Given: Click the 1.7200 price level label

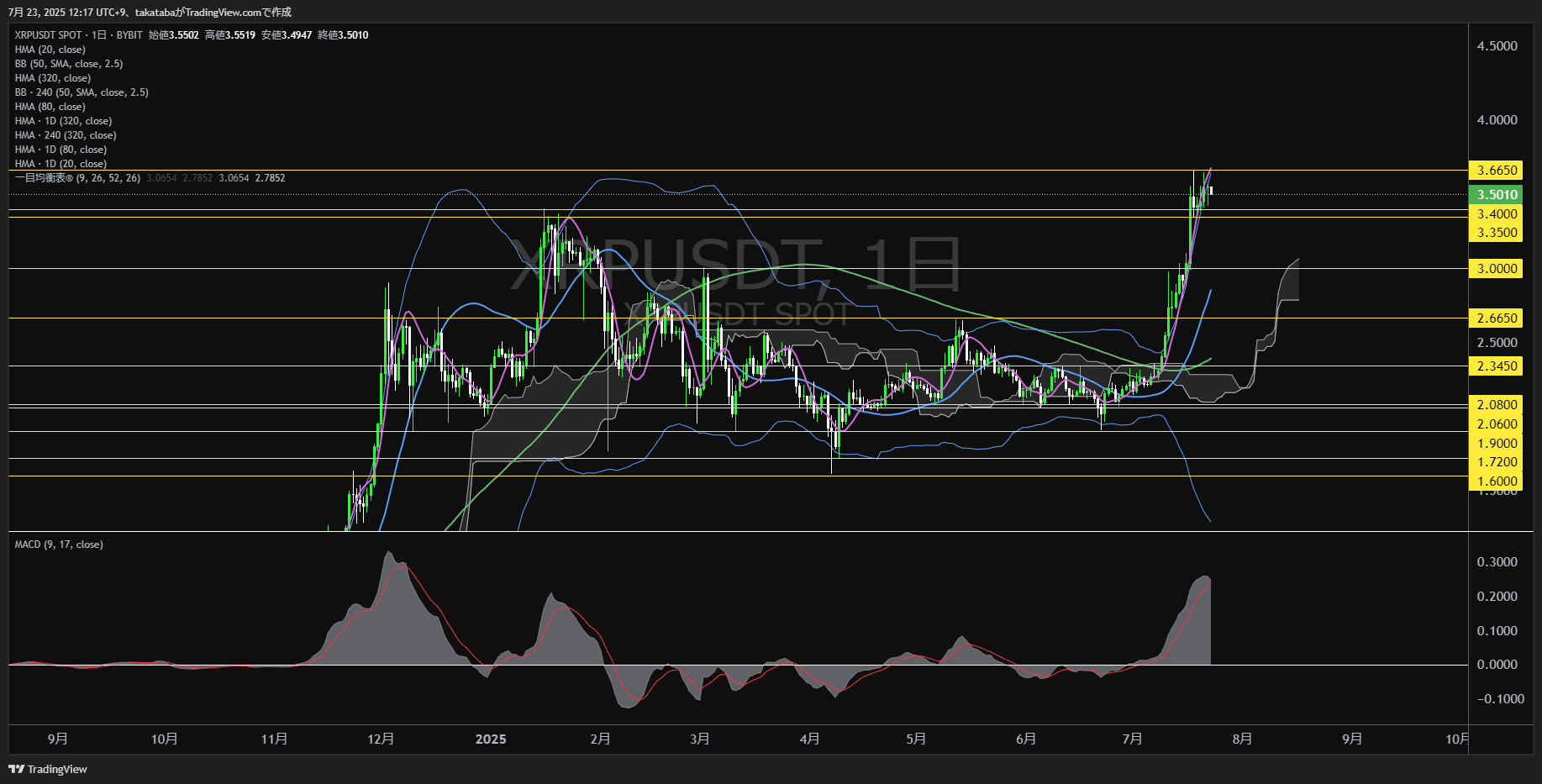Looking at the screenshot, I should click(x=1497, y=462).
